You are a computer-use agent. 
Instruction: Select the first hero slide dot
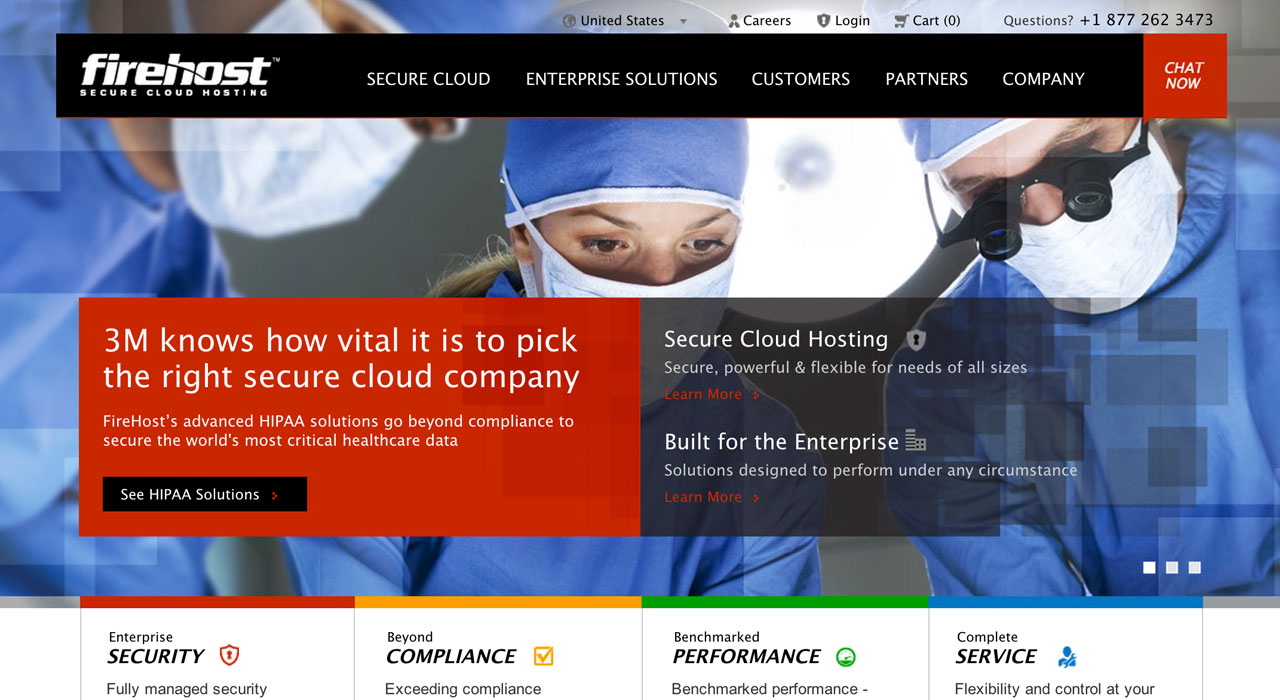1149,567
